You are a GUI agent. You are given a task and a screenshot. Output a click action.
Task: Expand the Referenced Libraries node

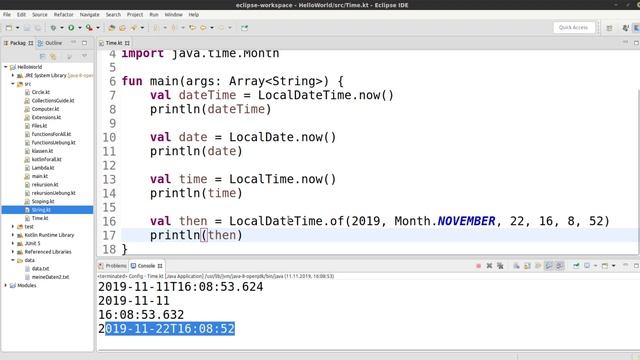pos(13,252)
